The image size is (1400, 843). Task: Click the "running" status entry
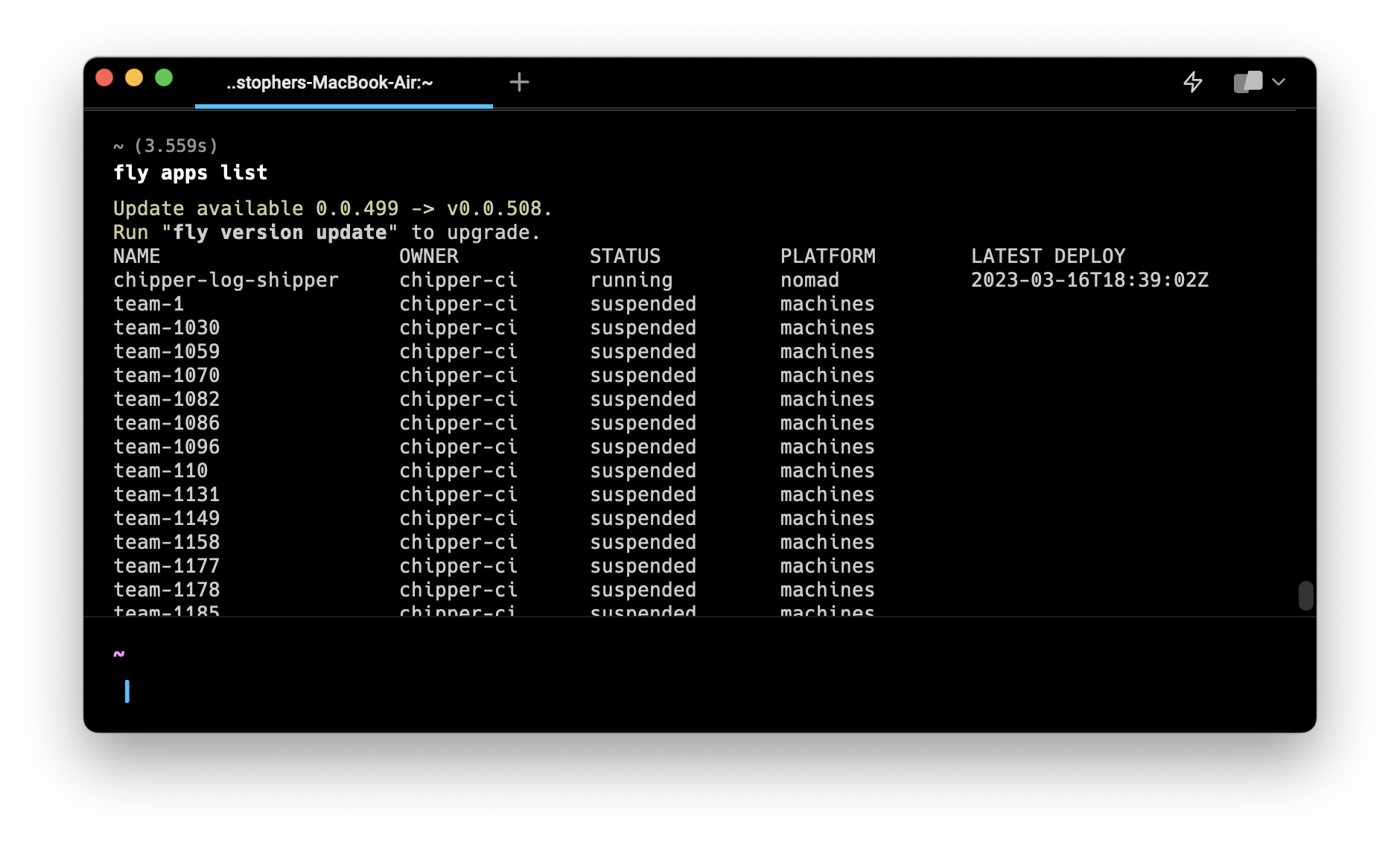coord(631,280)
